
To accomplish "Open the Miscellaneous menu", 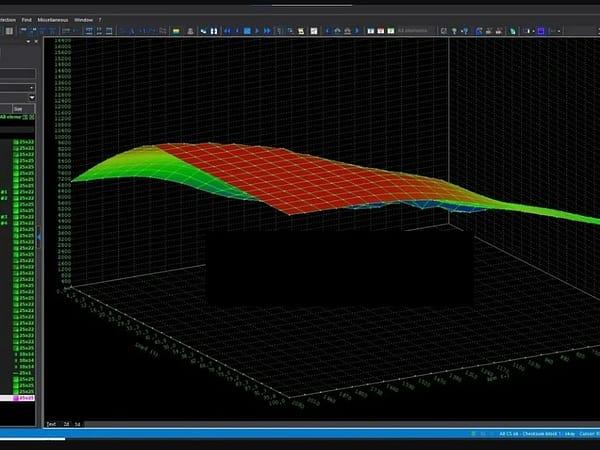I will point(53,20).
